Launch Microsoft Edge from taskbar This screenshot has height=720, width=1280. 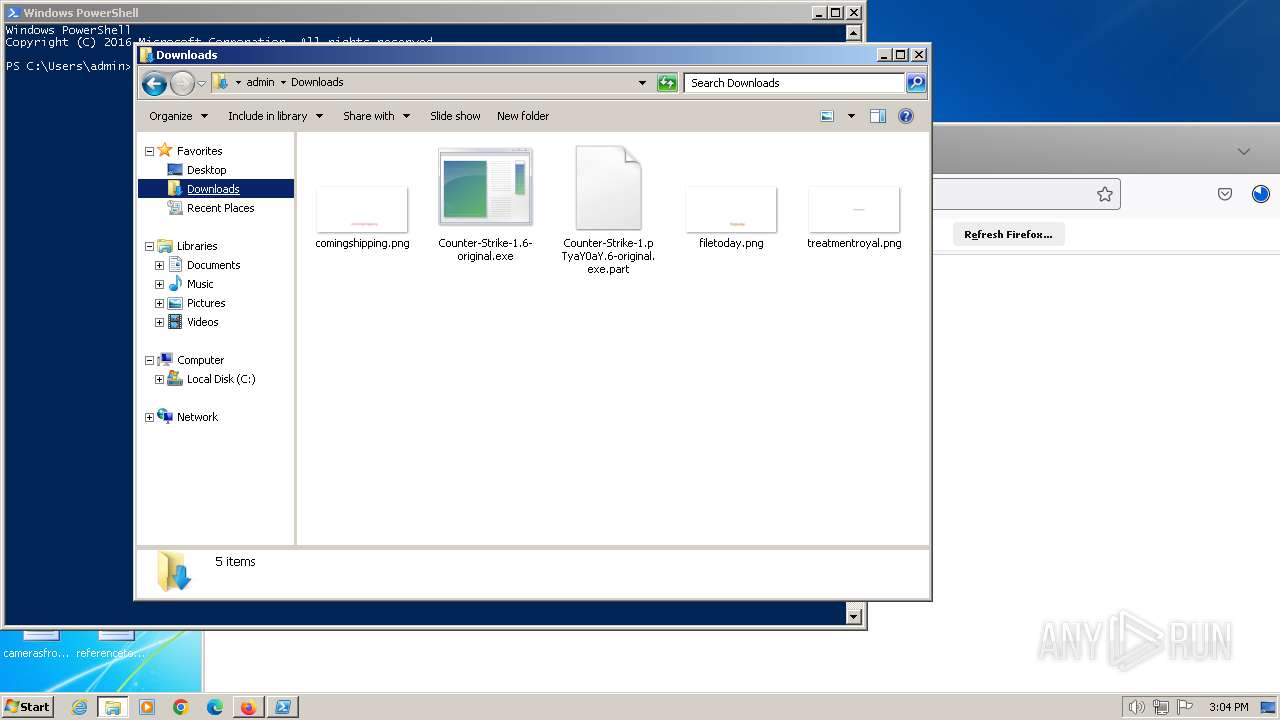pyautogui.click(x=215, y=707)
